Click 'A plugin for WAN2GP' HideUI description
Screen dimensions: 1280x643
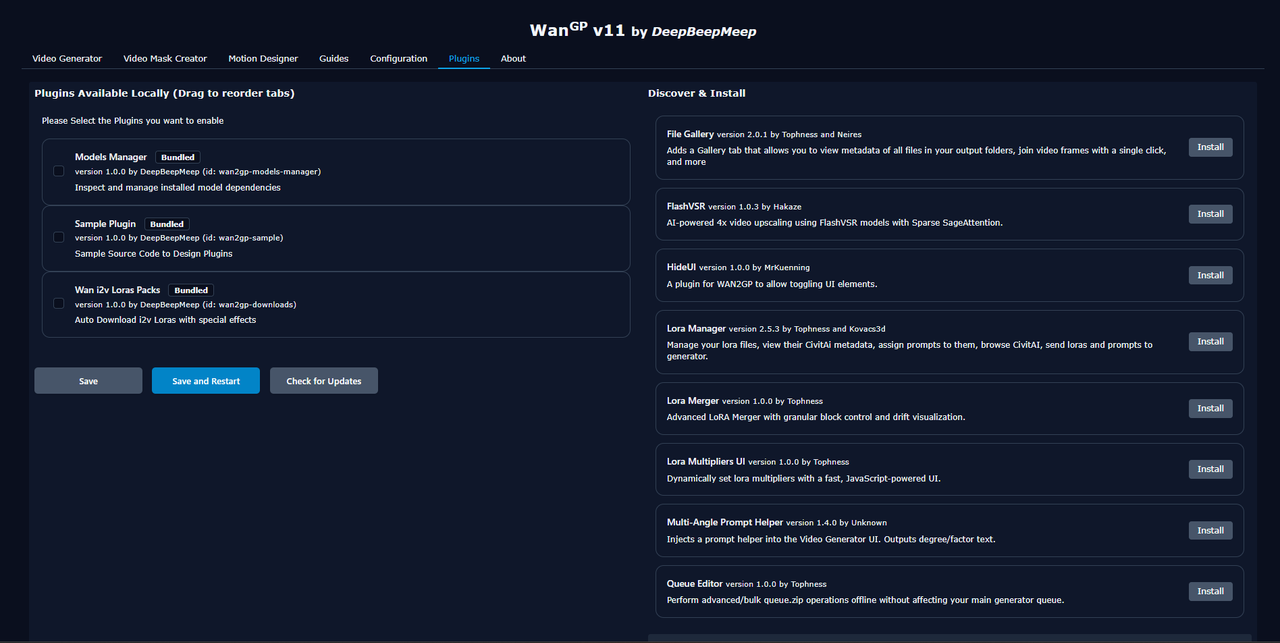(772, 284)
